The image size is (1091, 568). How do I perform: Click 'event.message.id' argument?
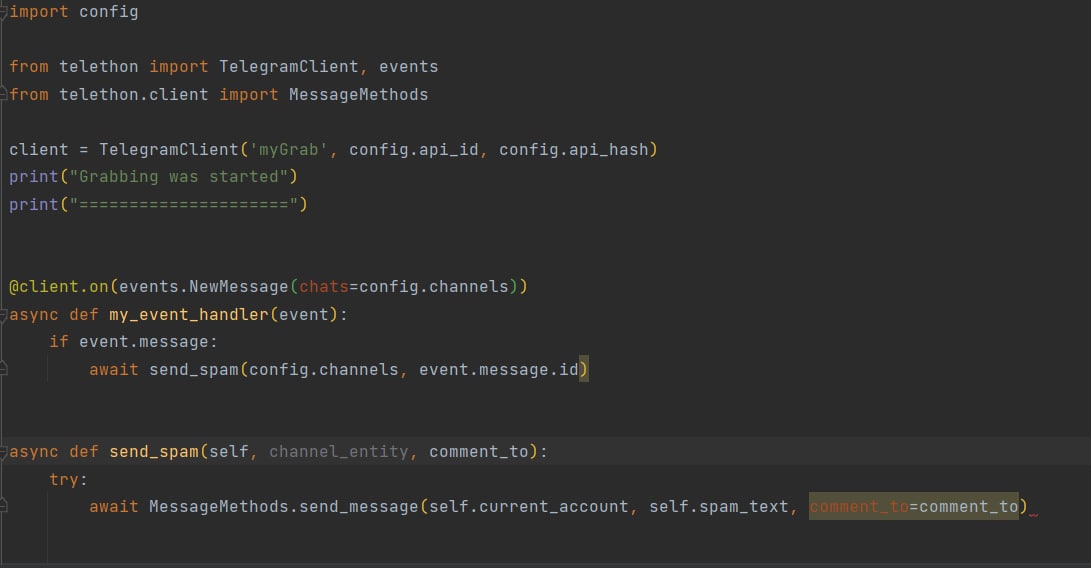[x=498, y=370]
